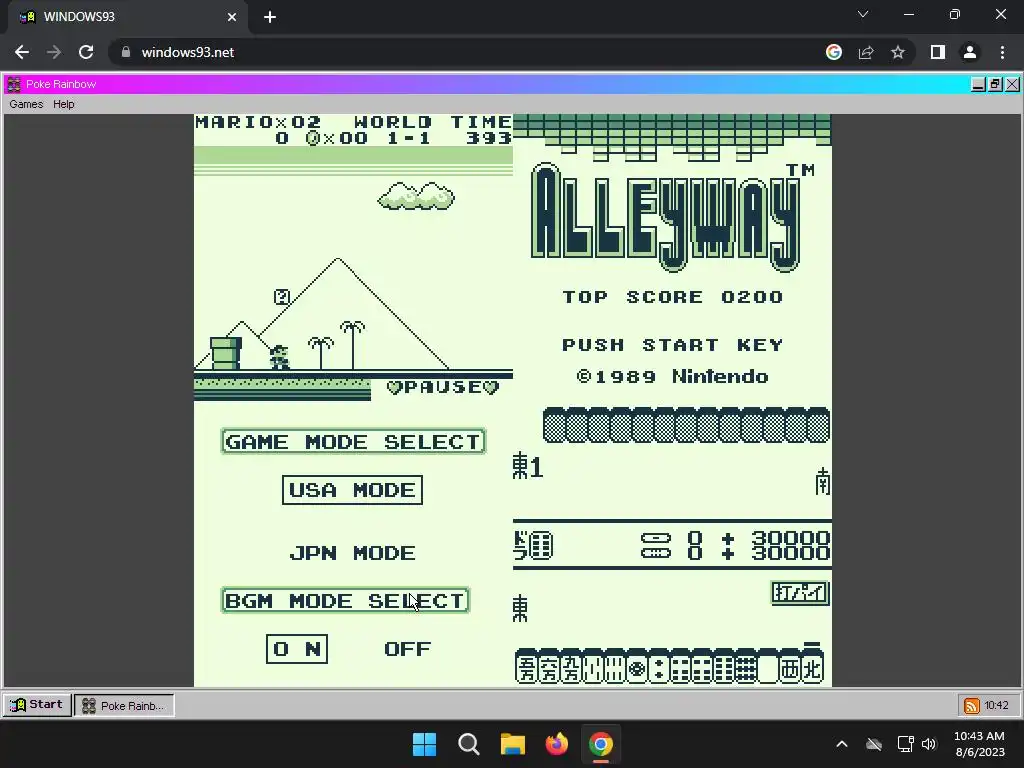This screenshot has height=768, width=1024.
Task: Open the Help menu
Action: tap(63, 104)
